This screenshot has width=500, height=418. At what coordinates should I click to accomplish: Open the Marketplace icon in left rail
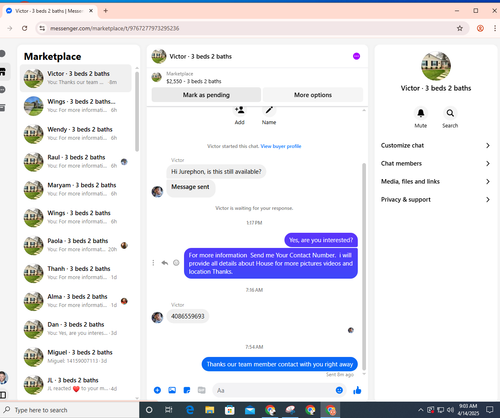[x=3, y=71]
